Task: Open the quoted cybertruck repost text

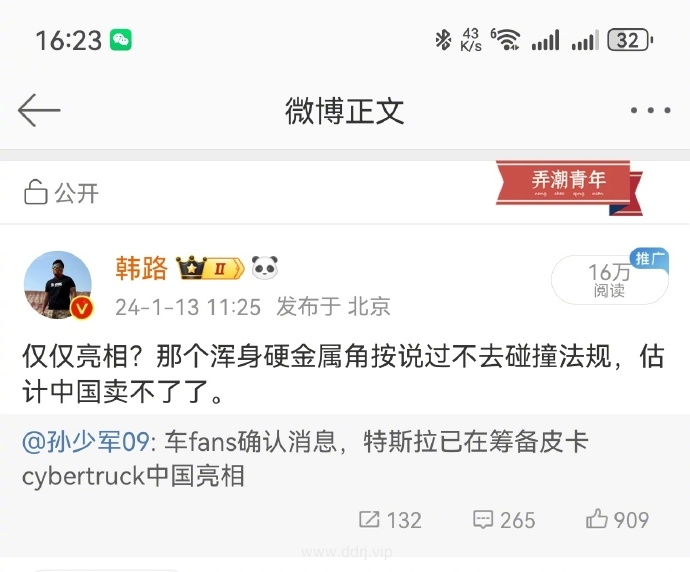Action: (305, 458)
